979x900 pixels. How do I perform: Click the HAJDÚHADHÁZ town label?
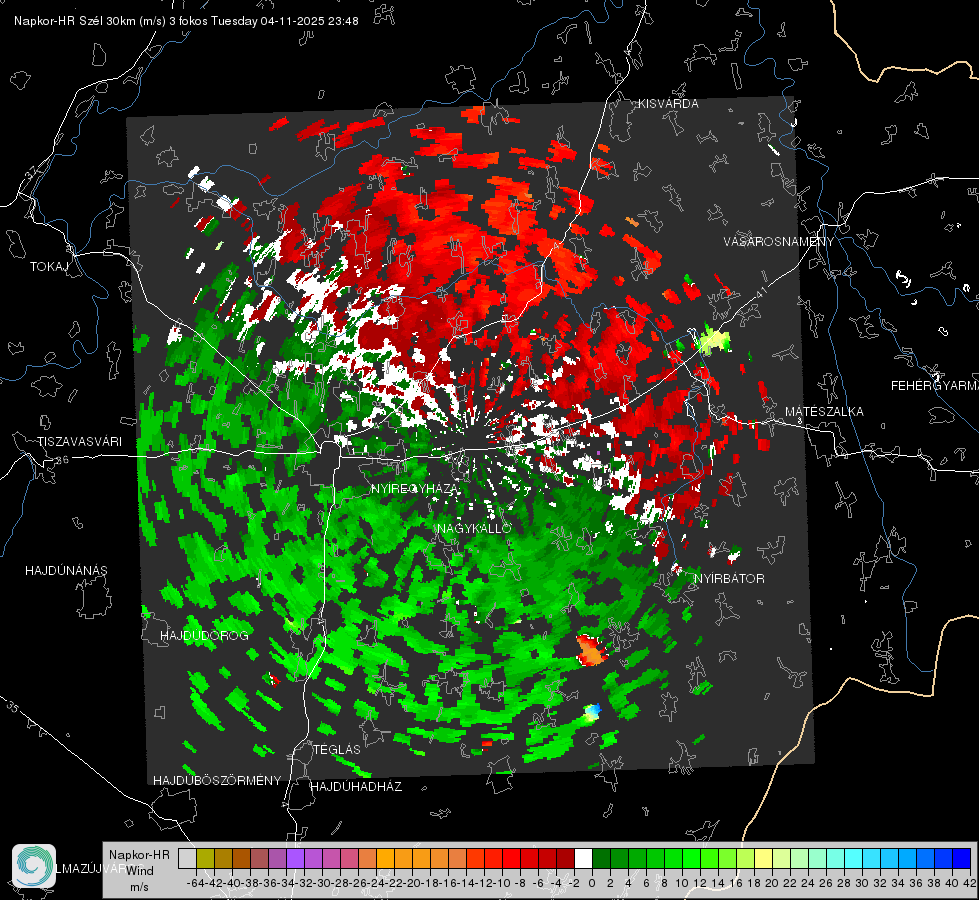pos(356,787)
